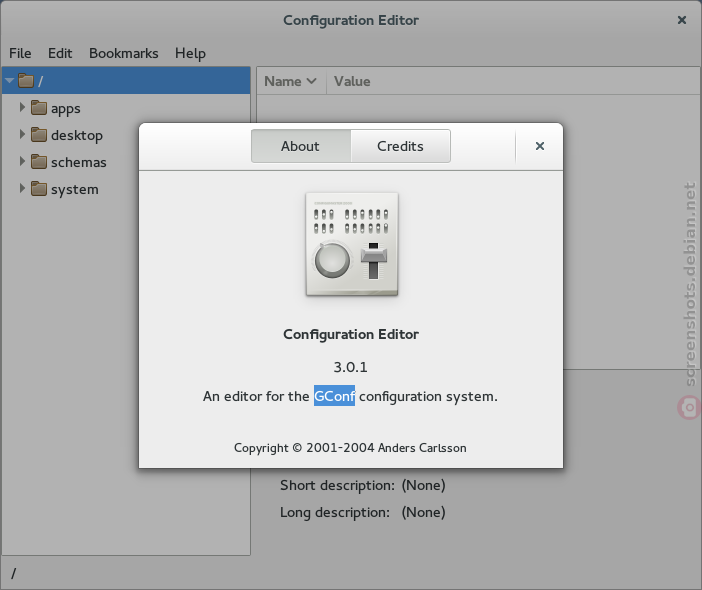Select the About tab
Image resolution: width=702 pixels, height=590 pixels.
click(x=300, y=146)
